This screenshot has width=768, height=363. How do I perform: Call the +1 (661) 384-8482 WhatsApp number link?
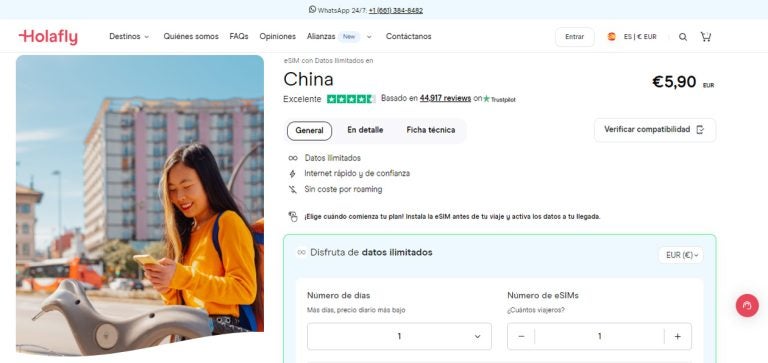coord(395,10)
